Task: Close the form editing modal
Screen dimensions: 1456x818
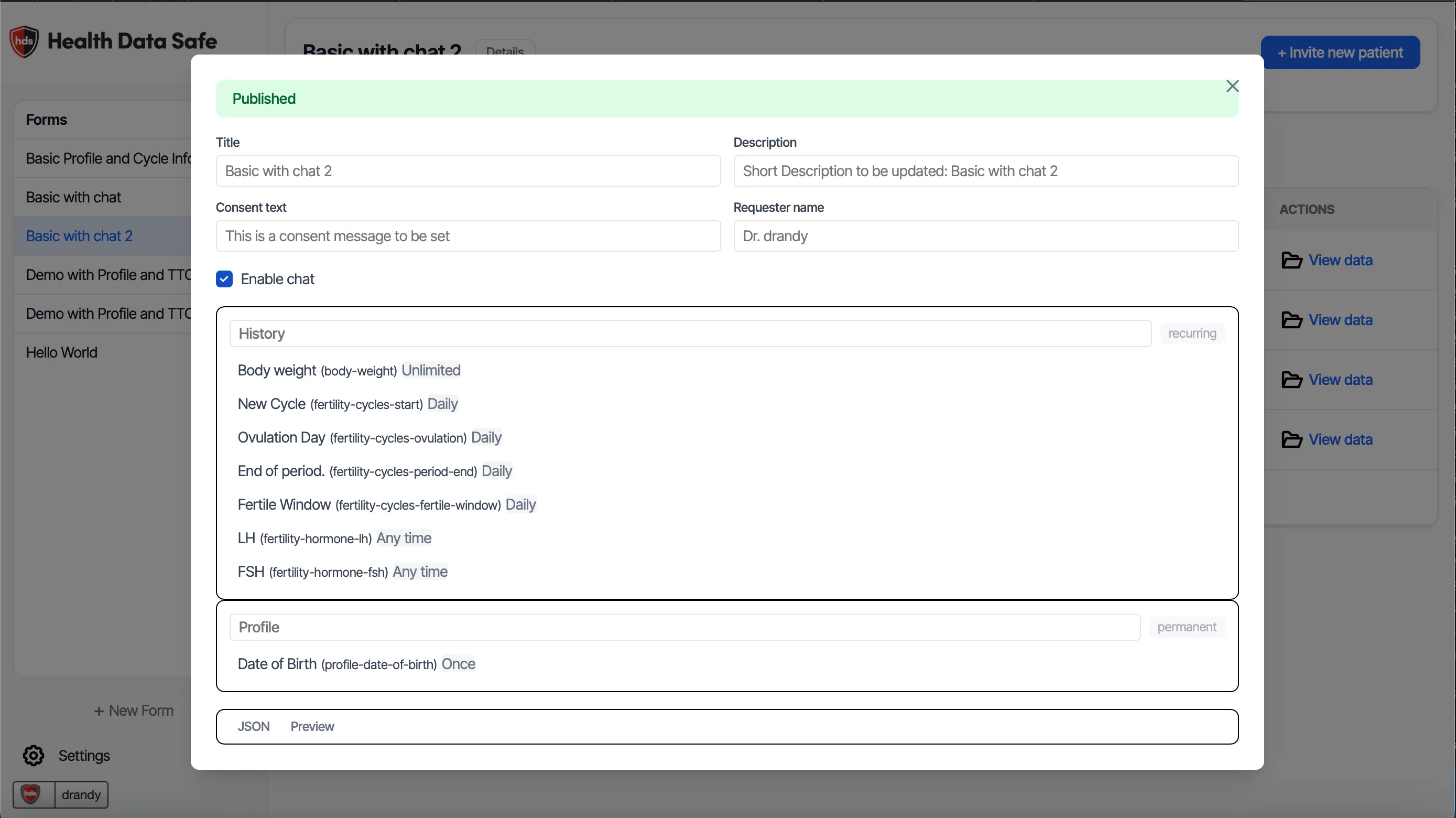Action: tap(1232, 86)
